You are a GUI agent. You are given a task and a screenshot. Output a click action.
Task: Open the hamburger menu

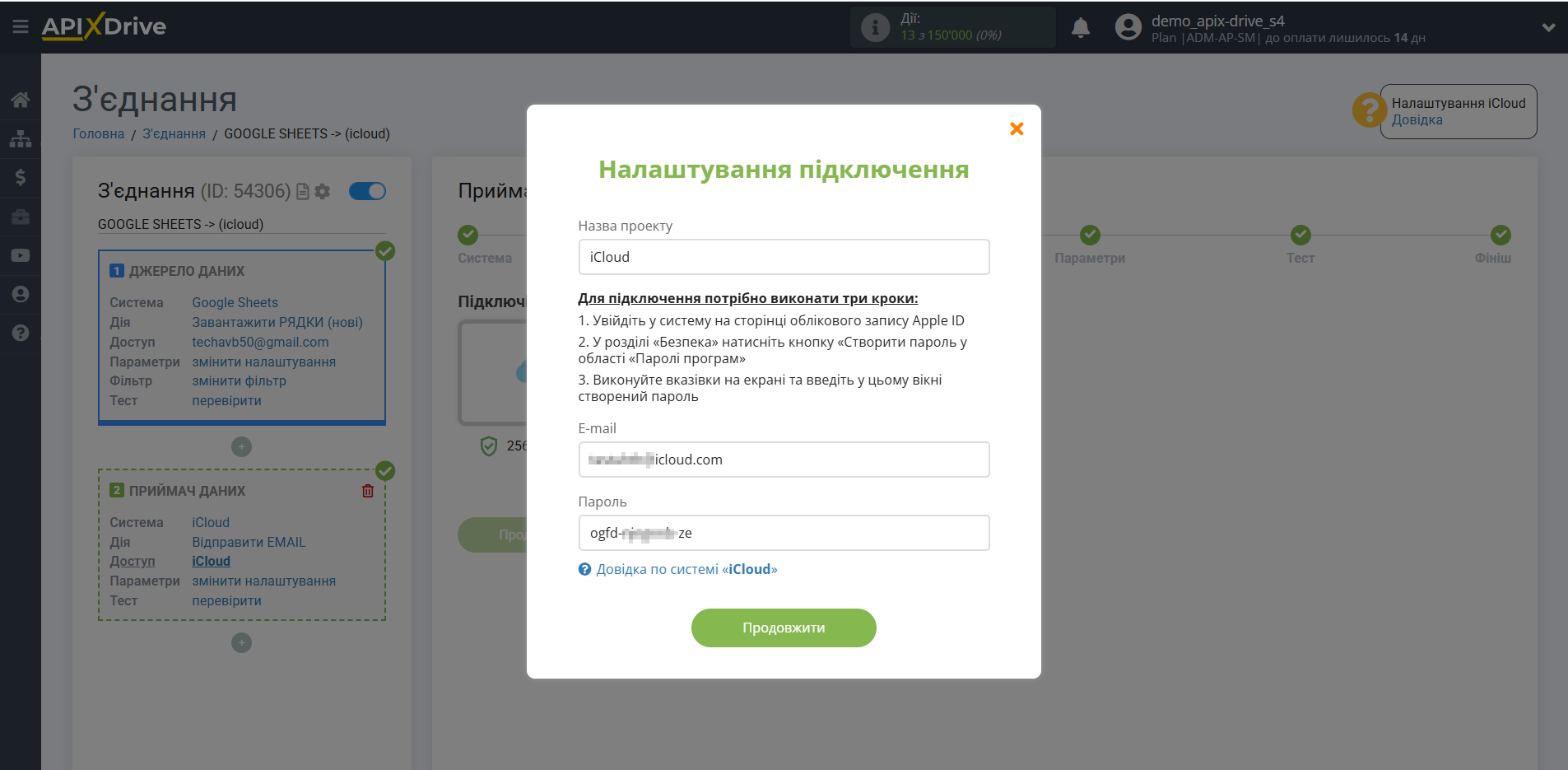(x=21, y=27)
